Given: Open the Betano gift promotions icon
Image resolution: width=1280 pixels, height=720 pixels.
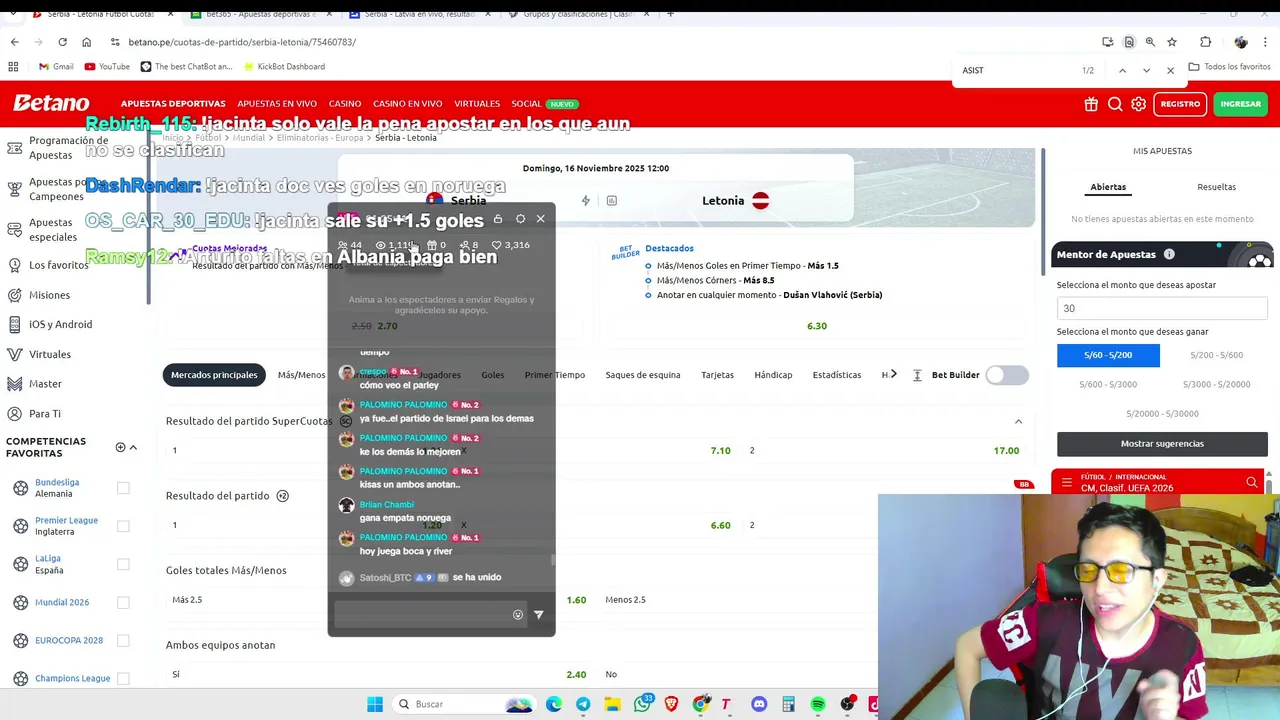Looking at the screenshot, I should coord(1091,104).
